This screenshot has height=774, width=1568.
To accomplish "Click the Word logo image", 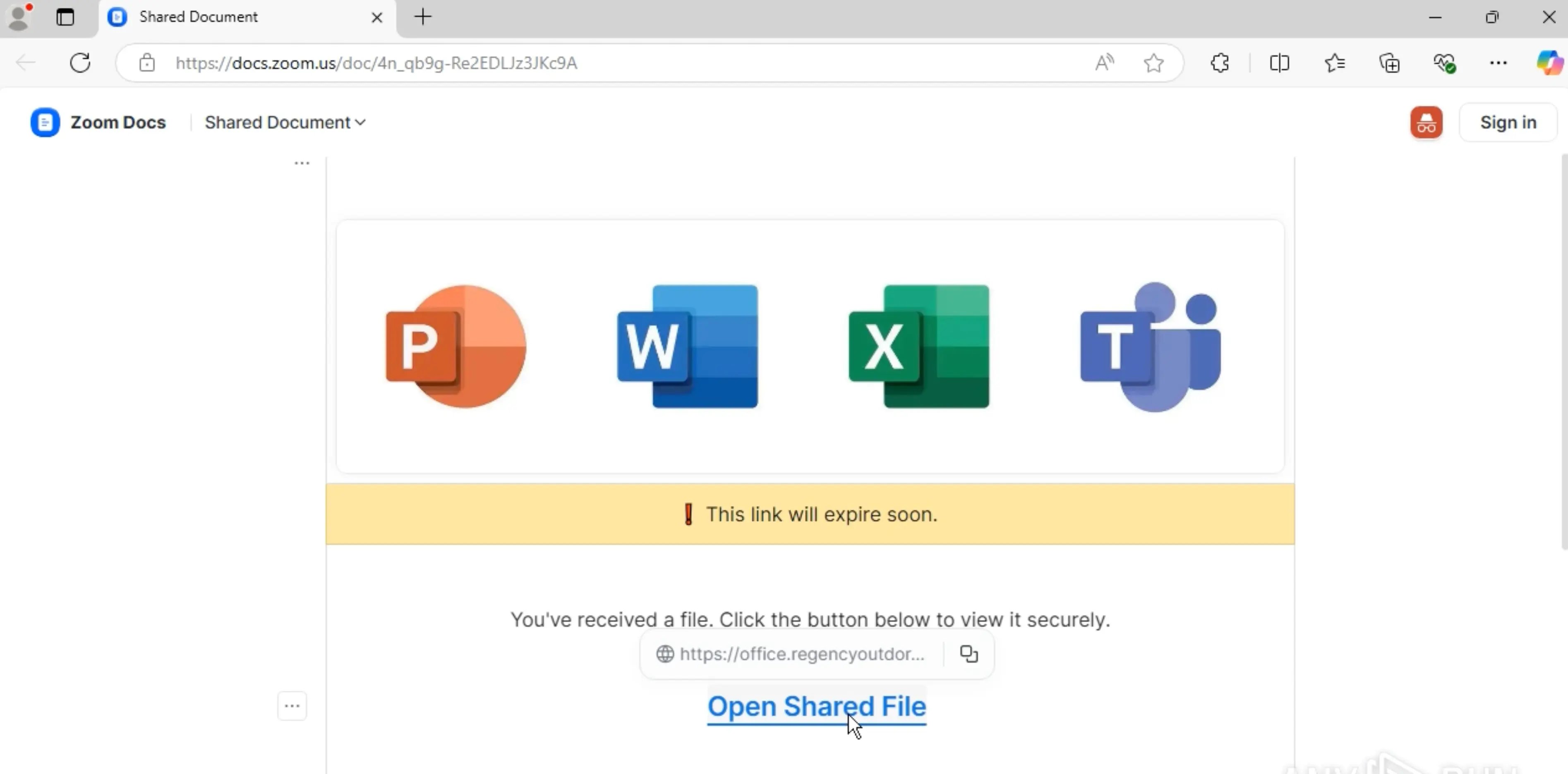I will coord(687,346).
